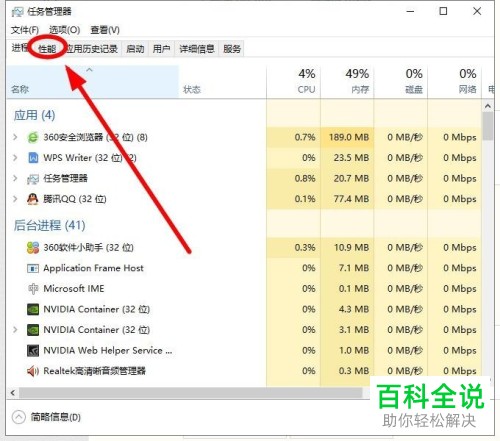Viewport: 500px width, 441px height.
Task: Click the Microsoft IME icon
Action: [33, 289]
